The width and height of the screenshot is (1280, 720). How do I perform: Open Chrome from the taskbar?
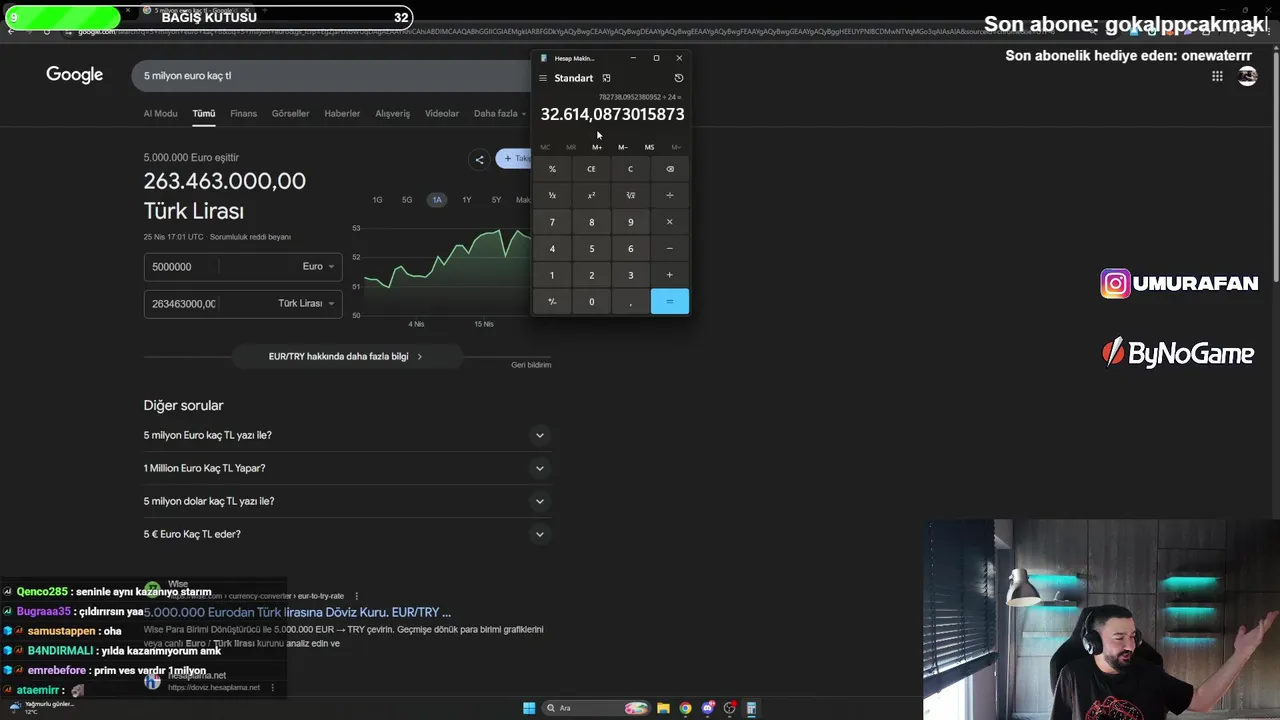685,708
